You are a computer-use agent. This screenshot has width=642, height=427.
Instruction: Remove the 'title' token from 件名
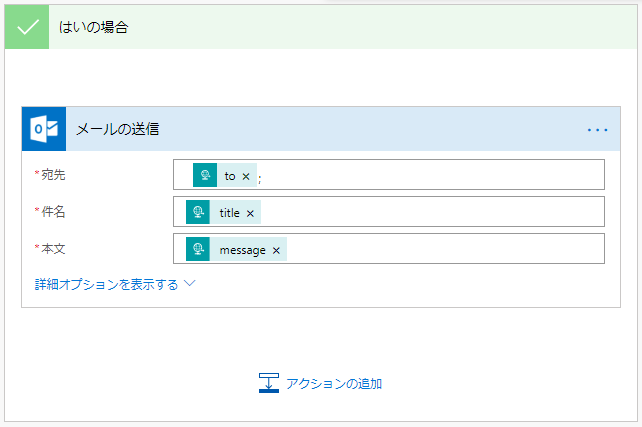tap(250, 213)
